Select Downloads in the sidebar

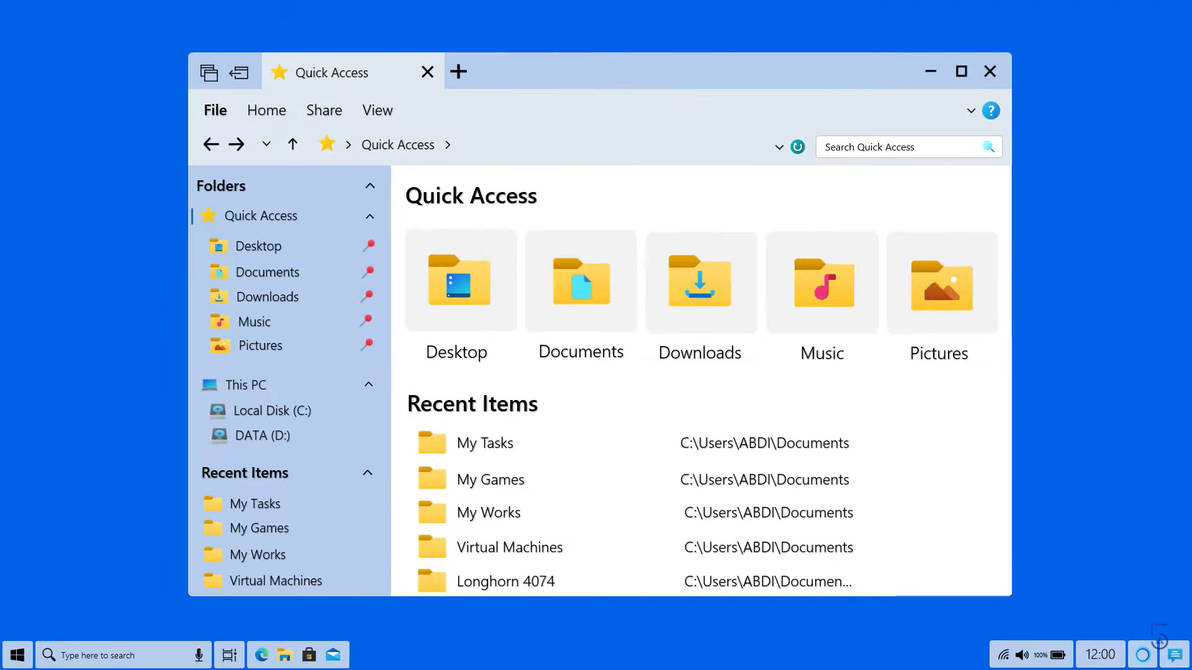(x=267, y=297)
